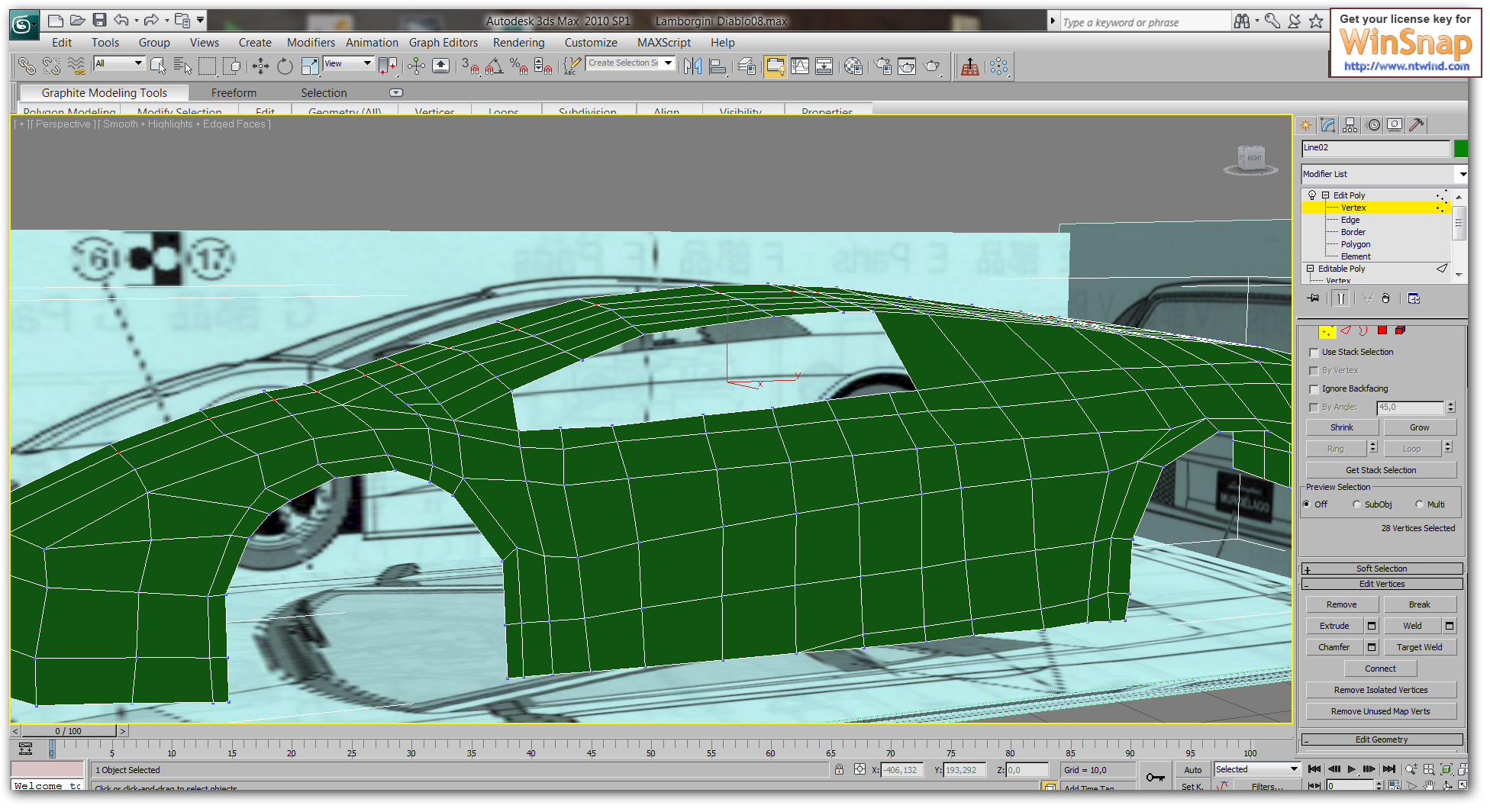
Task: Click the Target Weld button
Action: point(1419,647)
